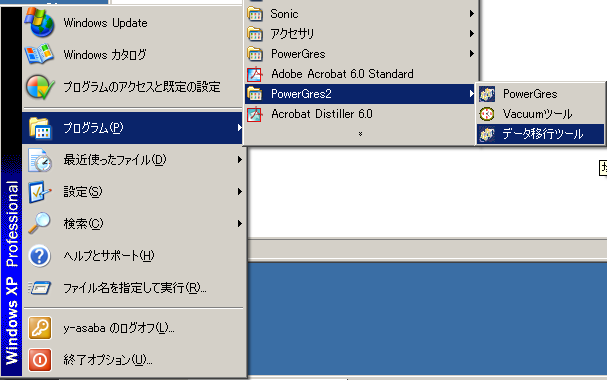Click the Windows Update globe icon
The image size is (607, 380).
click(x=39, y=22)
